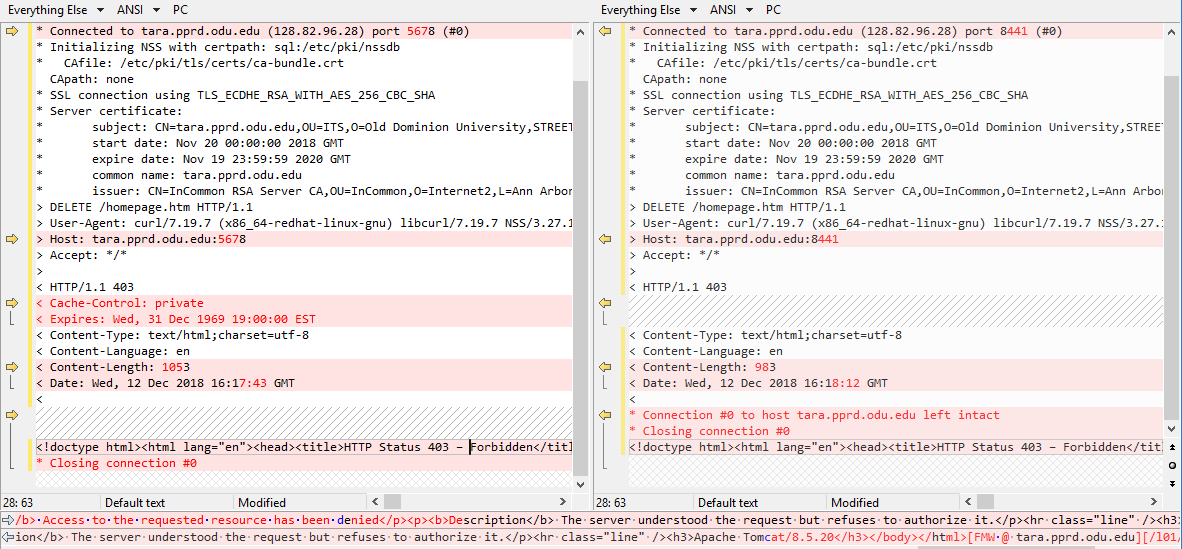Click left pane 'Content-Length: 1053' line
1182x549 pixels.
(x=303, y=367)
